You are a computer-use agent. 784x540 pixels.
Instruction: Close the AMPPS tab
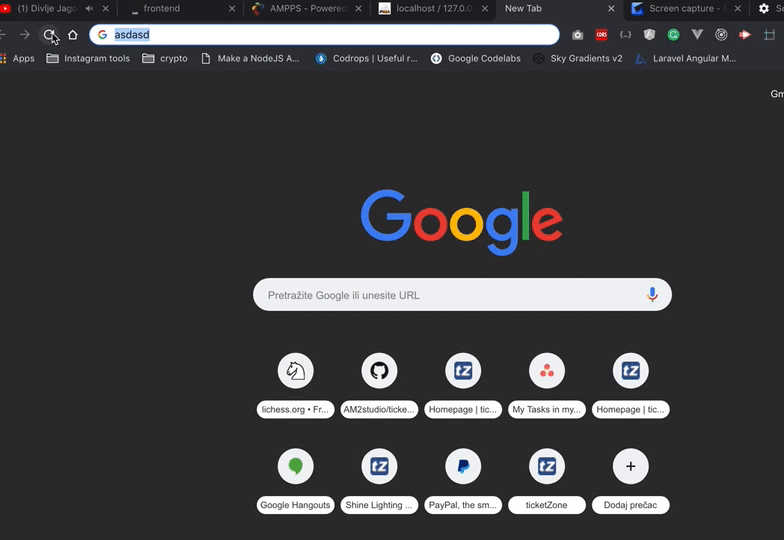358,8
